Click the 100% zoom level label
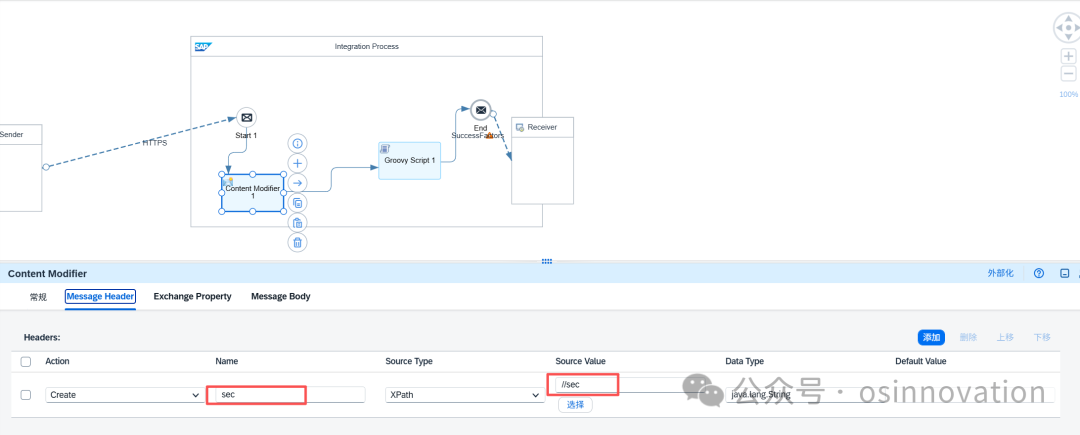Viewport: 1080px width, 435px height. pos(1068,94)
